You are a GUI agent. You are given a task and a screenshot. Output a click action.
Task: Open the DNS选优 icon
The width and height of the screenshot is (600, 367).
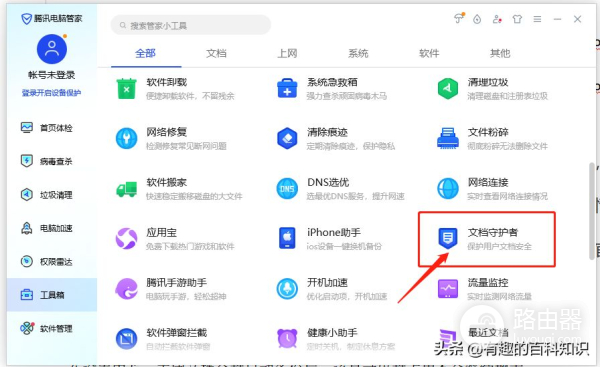click(287, 189)
